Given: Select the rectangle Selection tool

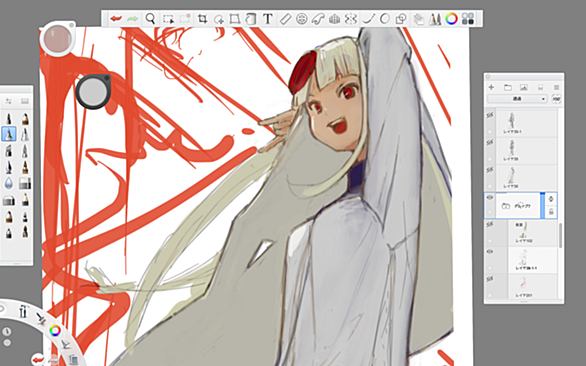Looking at the screenshot, I should [169, 19].
